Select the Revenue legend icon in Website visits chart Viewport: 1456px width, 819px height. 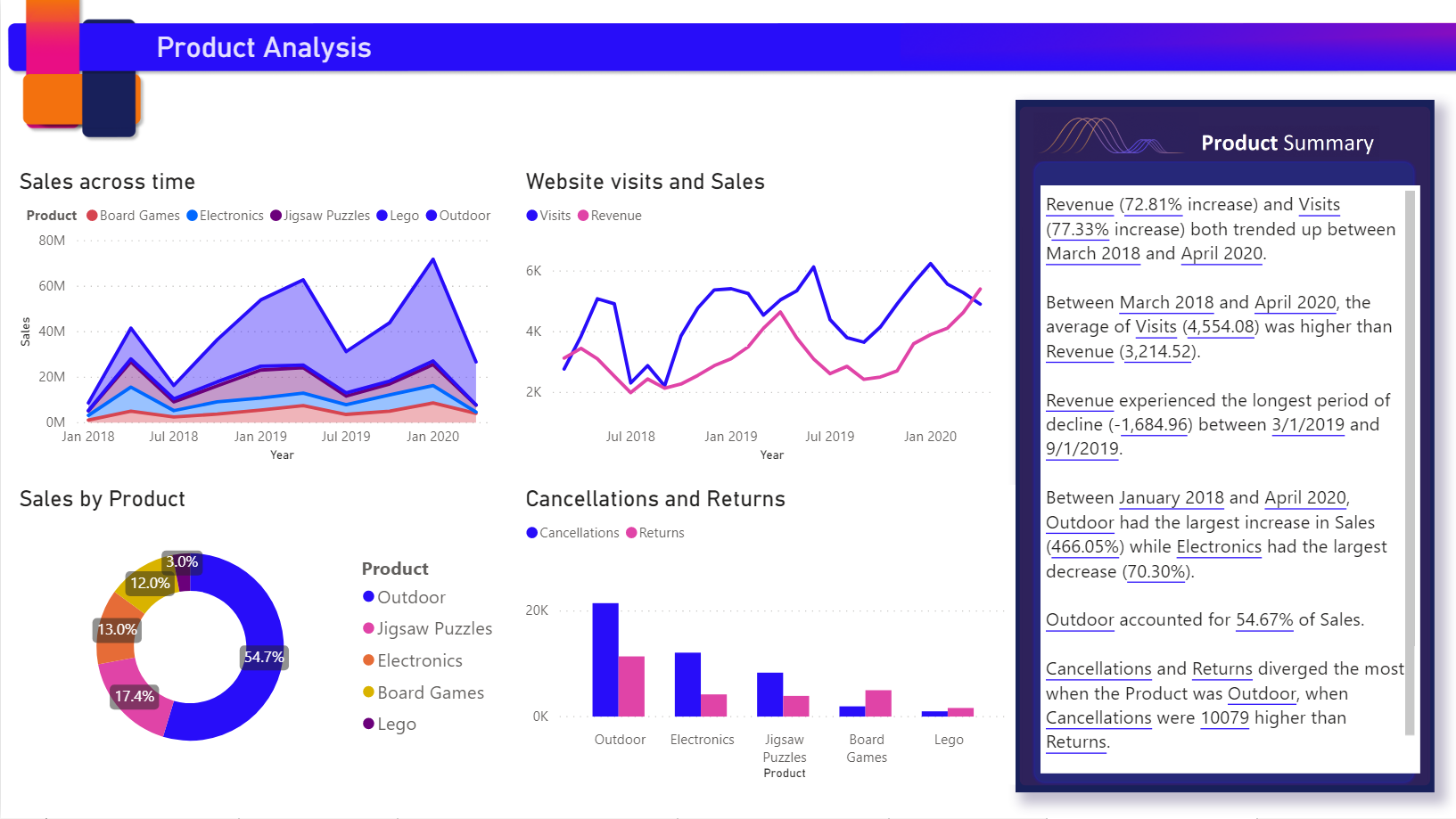pyautogui.click(x=584, y=216)
